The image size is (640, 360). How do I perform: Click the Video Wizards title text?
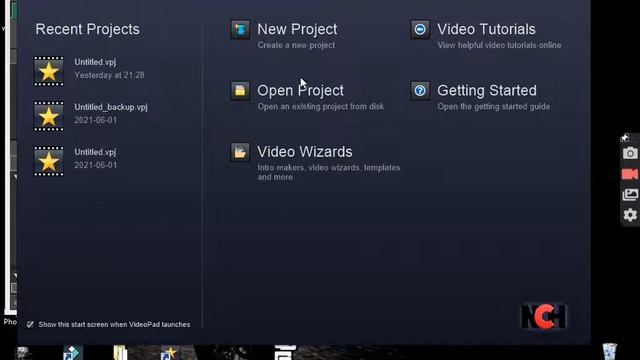coord(304,152)
